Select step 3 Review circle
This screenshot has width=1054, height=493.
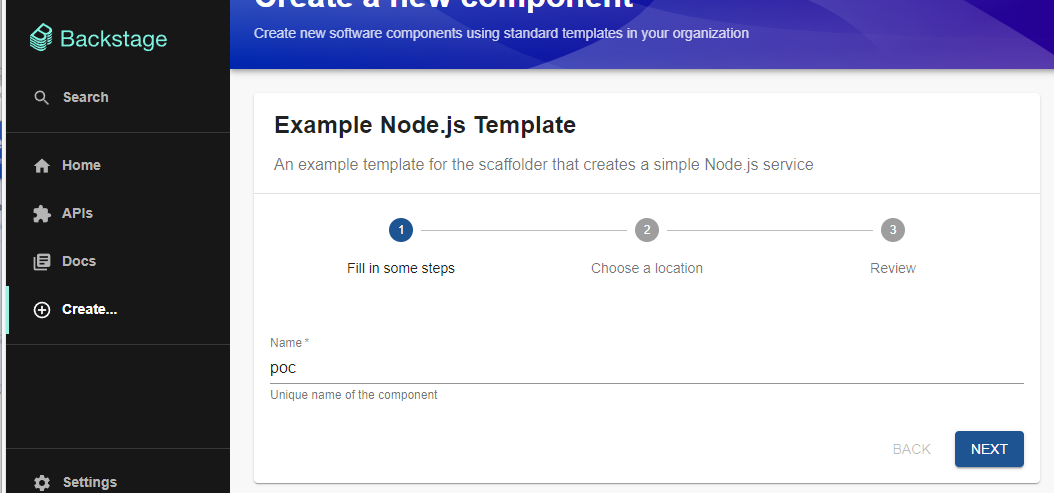coord(893,230)
